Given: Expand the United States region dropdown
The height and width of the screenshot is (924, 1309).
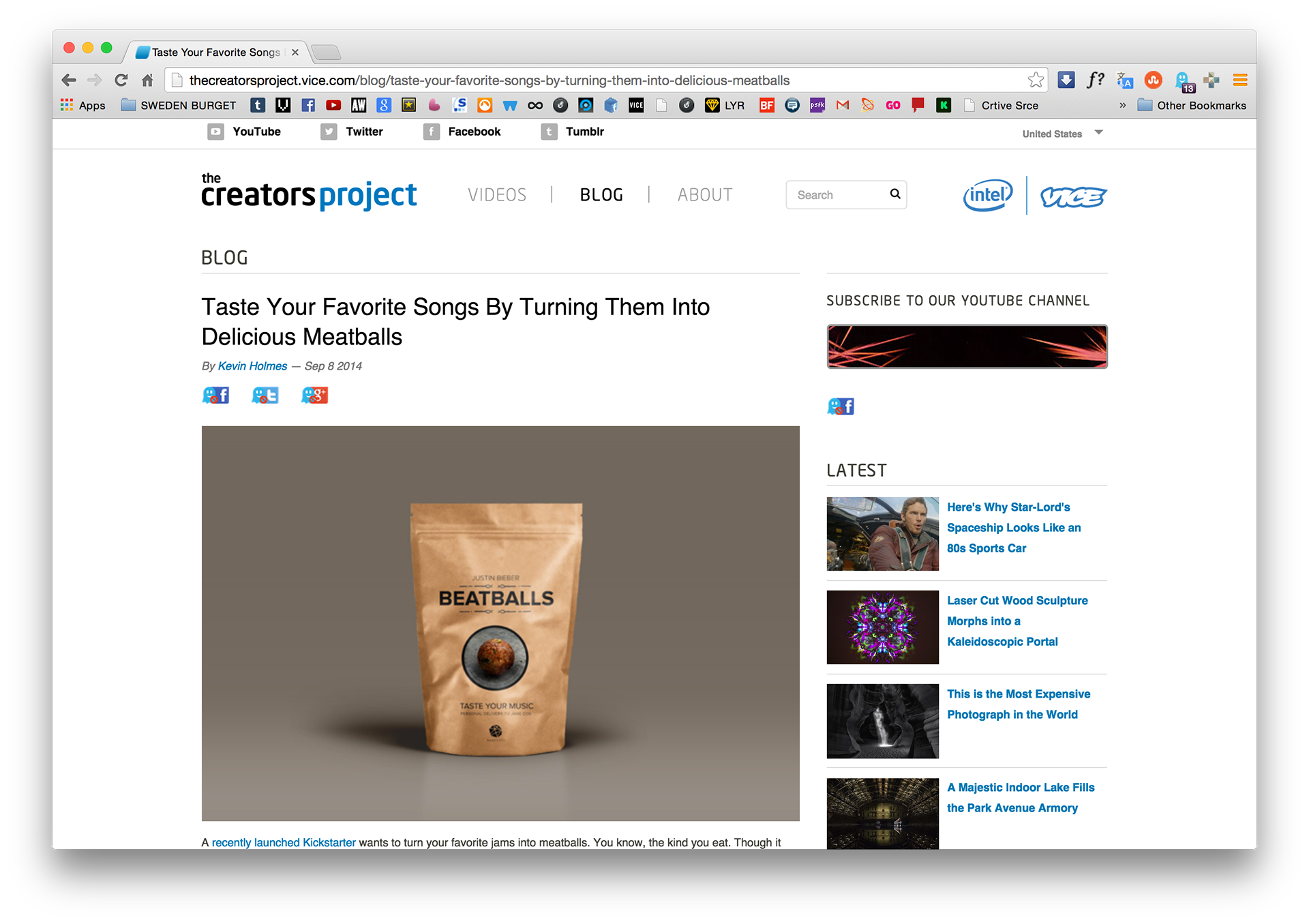Looking at the screenshot, I should coord(1062,133).
